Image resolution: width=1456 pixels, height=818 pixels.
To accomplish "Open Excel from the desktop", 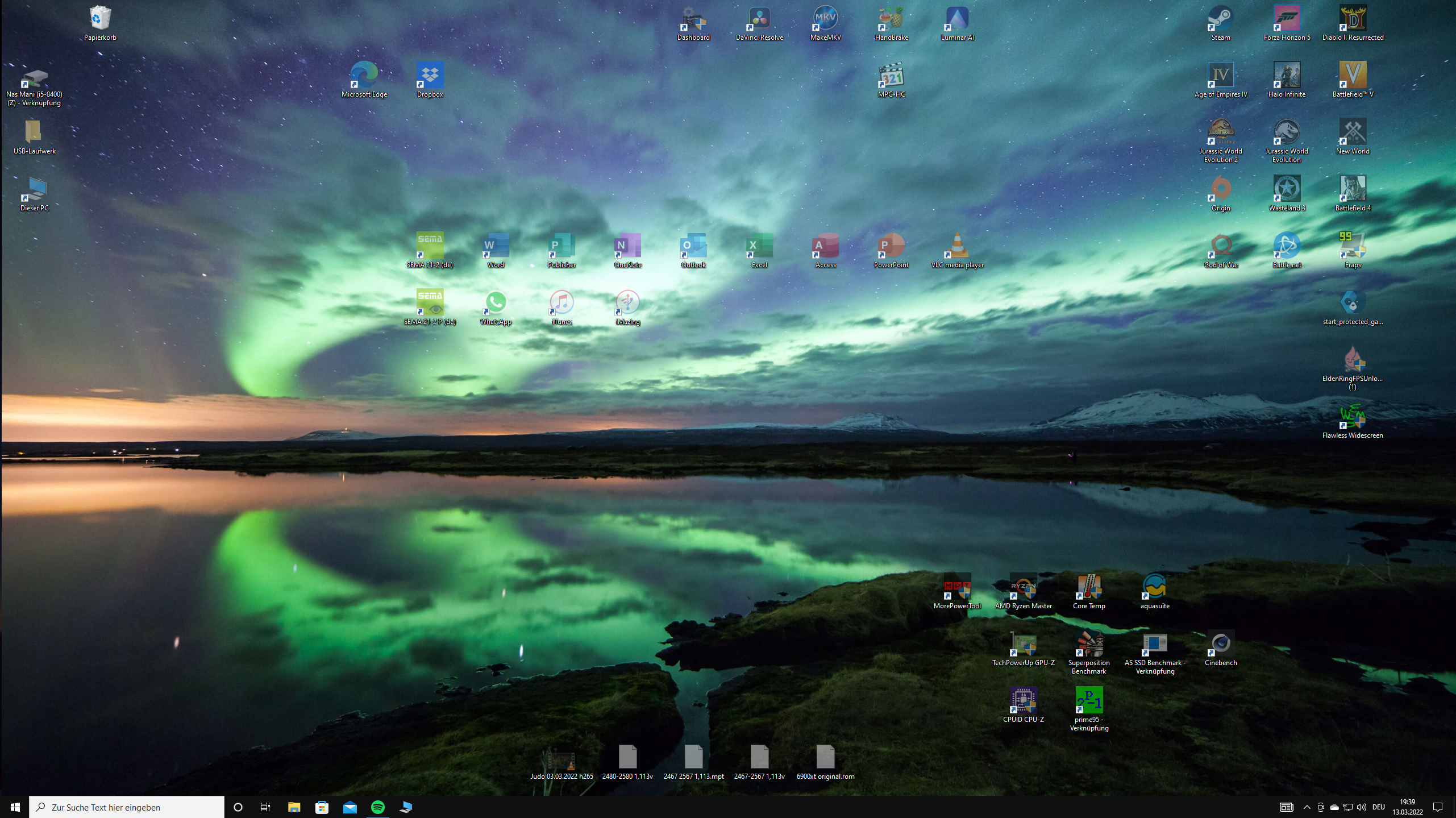I will point(758,246).
